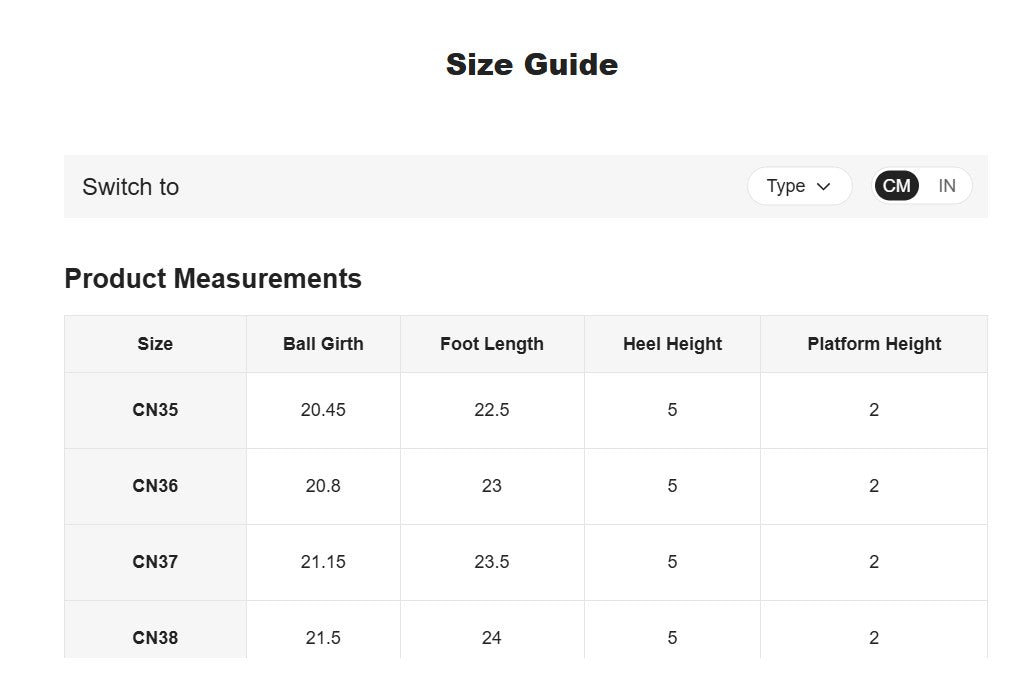Screen dimensions: 1030x692
Task: Open the Type dropdown
Action: click(799, 186)
